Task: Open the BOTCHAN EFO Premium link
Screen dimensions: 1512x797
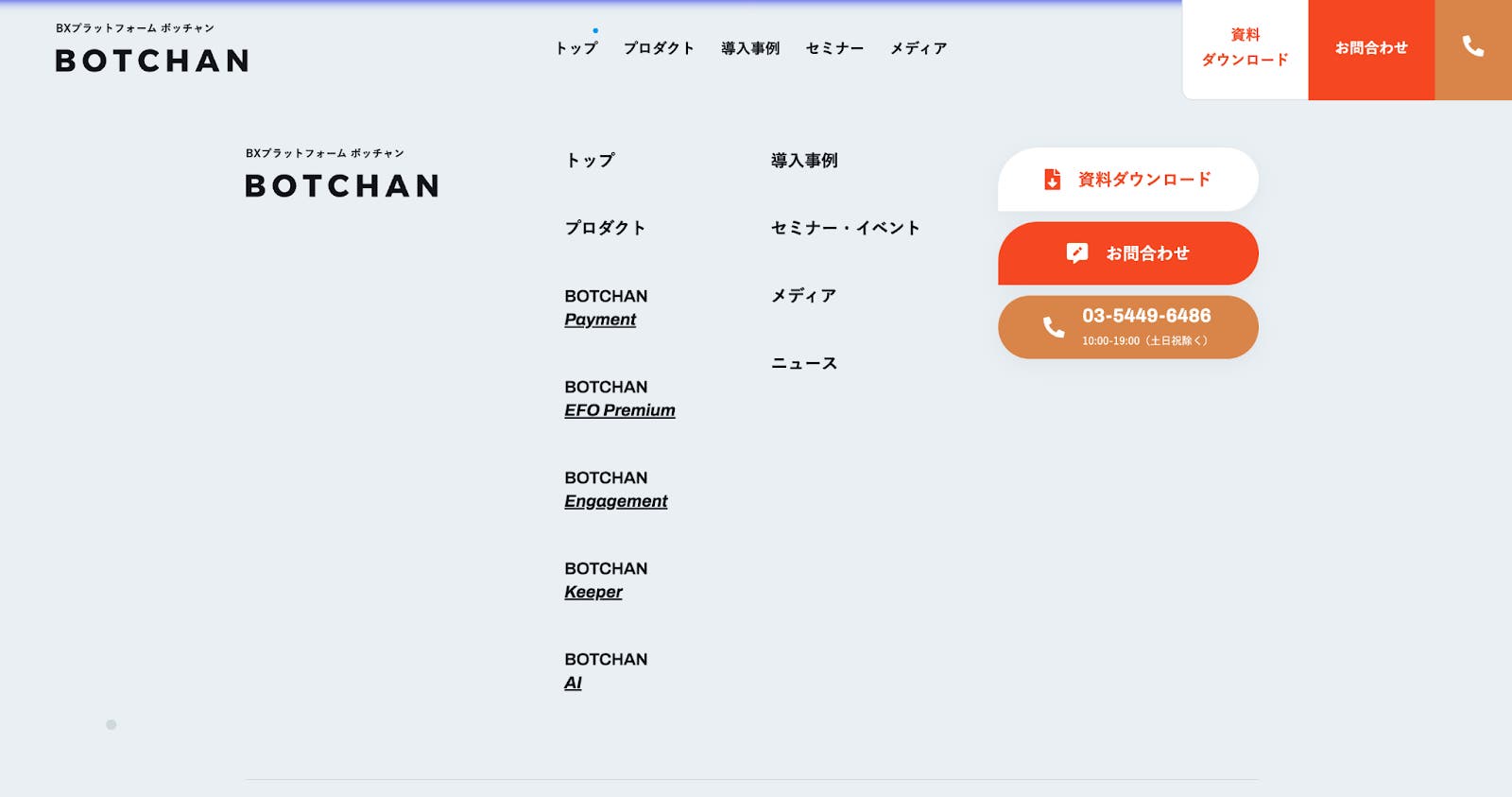Action: pos(620,398)
